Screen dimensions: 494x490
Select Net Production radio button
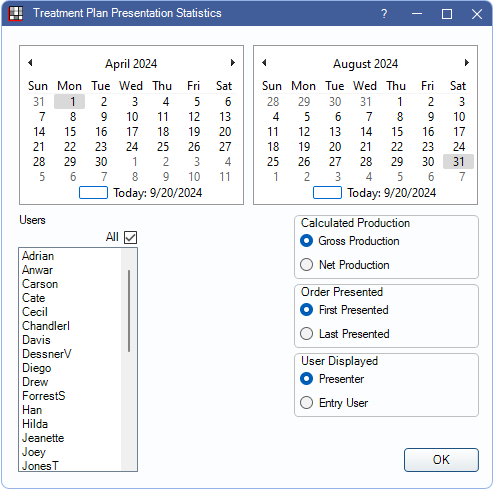click(x=306, y=265)
